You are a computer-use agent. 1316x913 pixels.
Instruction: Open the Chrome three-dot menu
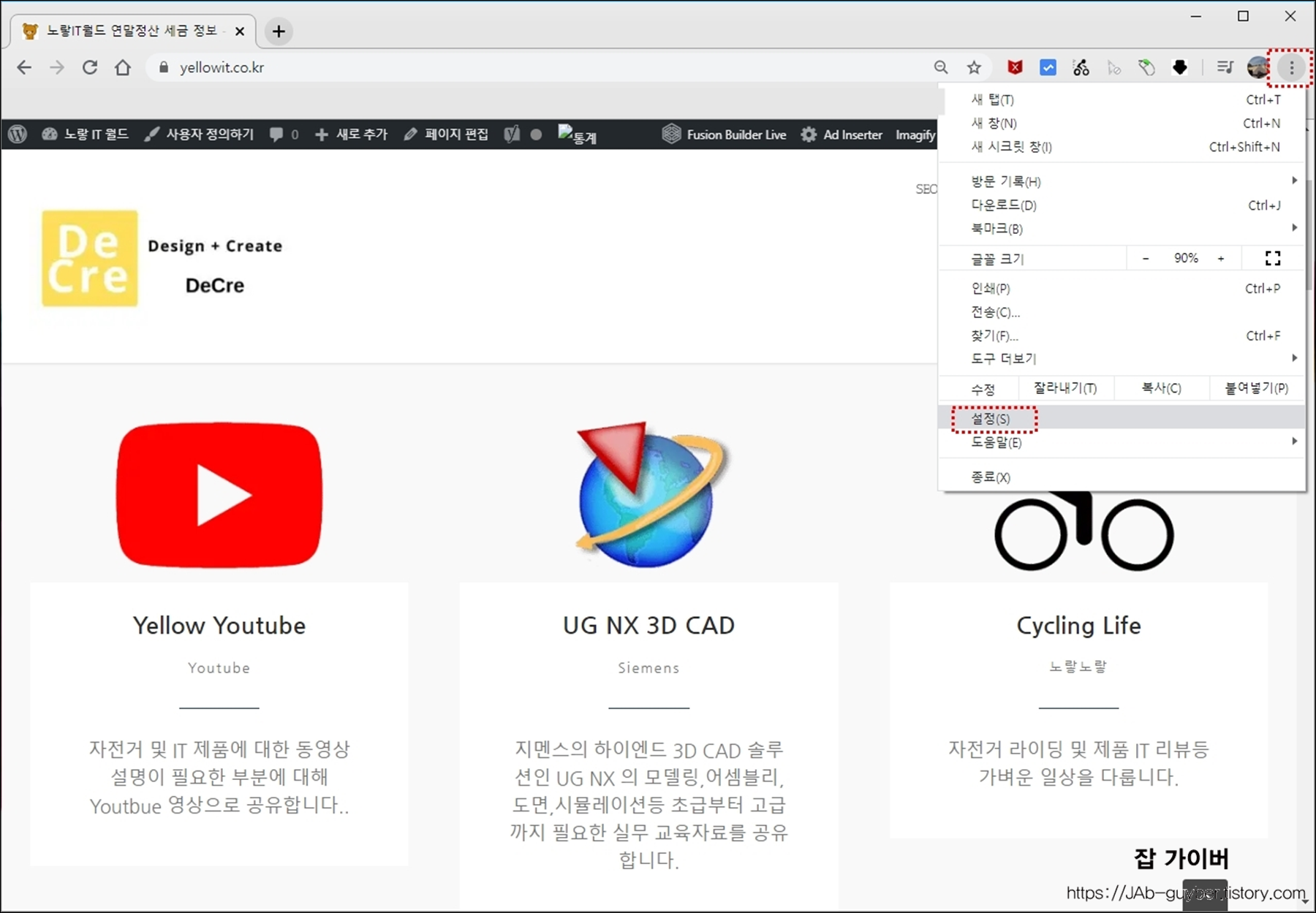tap(1291, 68)
